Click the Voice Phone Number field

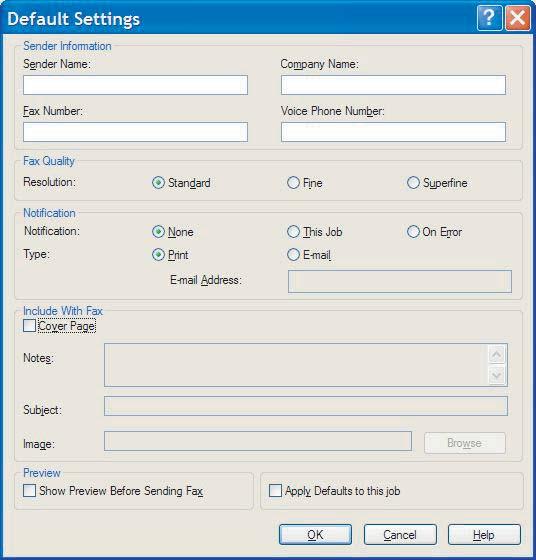393,132
